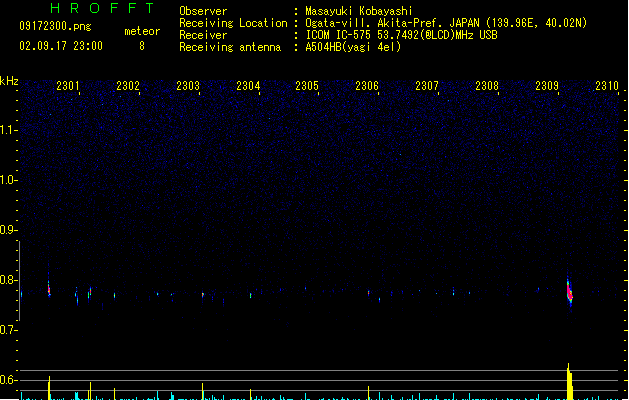Click the date stamp 02.09.17 23:00

click(61, 46)
